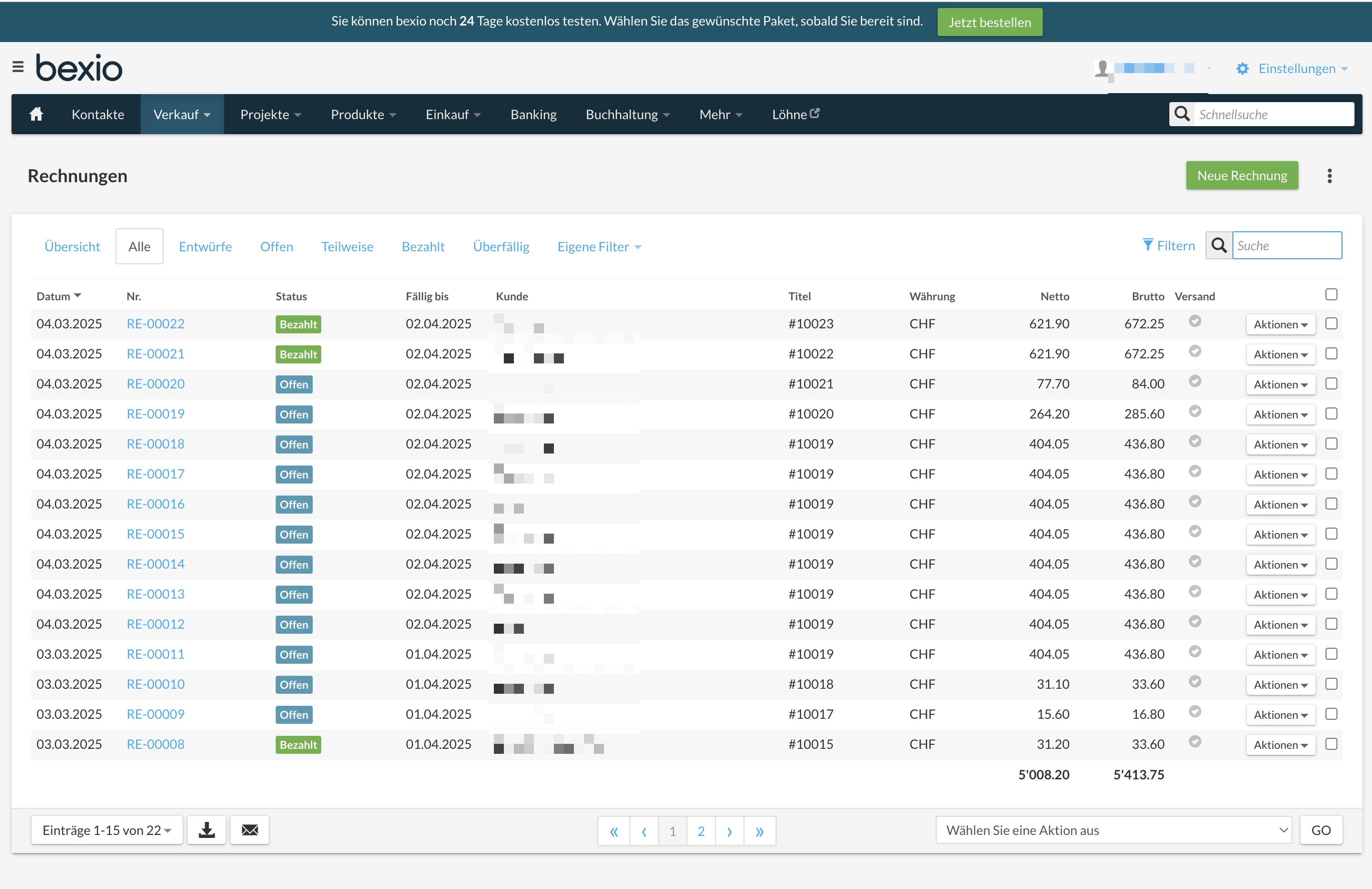Click the home icon in navigation bar
The width and height of the screenshot is (1372, 889).
click(x=37, y=114)
